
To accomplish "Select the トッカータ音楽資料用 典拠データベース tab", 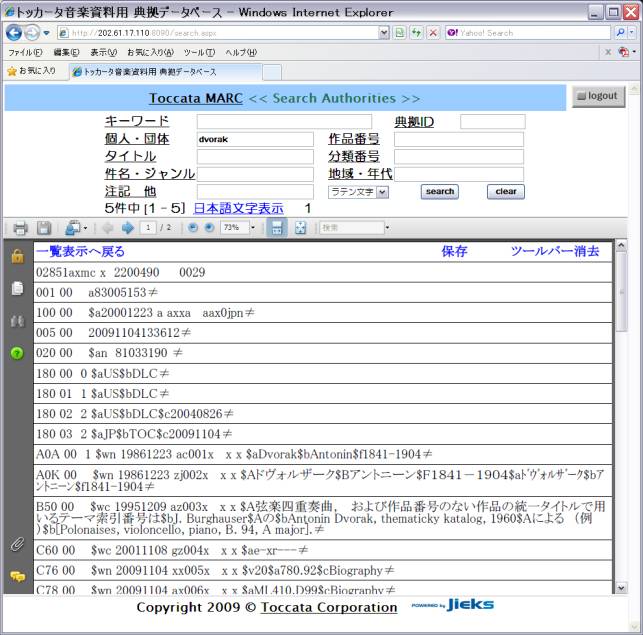I will (165, 72).
